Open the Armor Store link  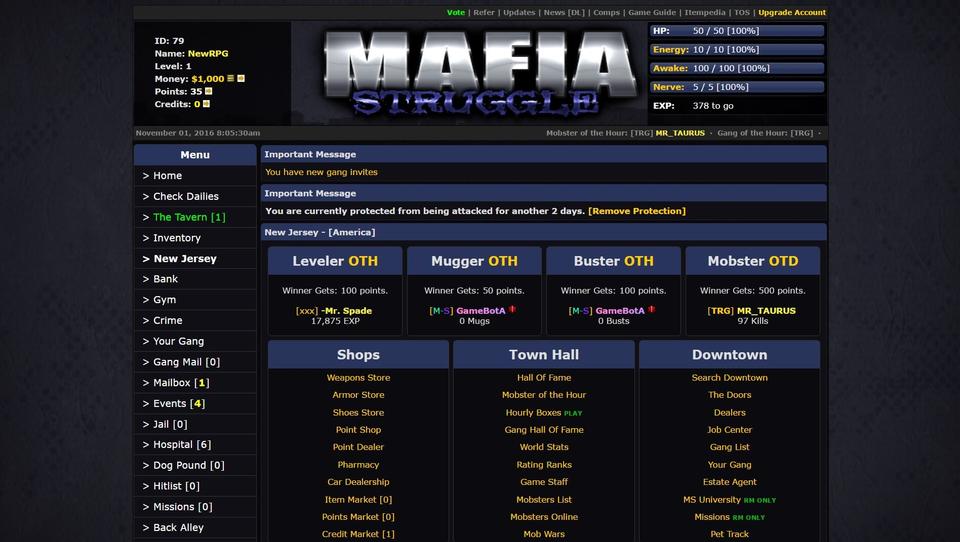pyautogui.click(x=358, y=395)
